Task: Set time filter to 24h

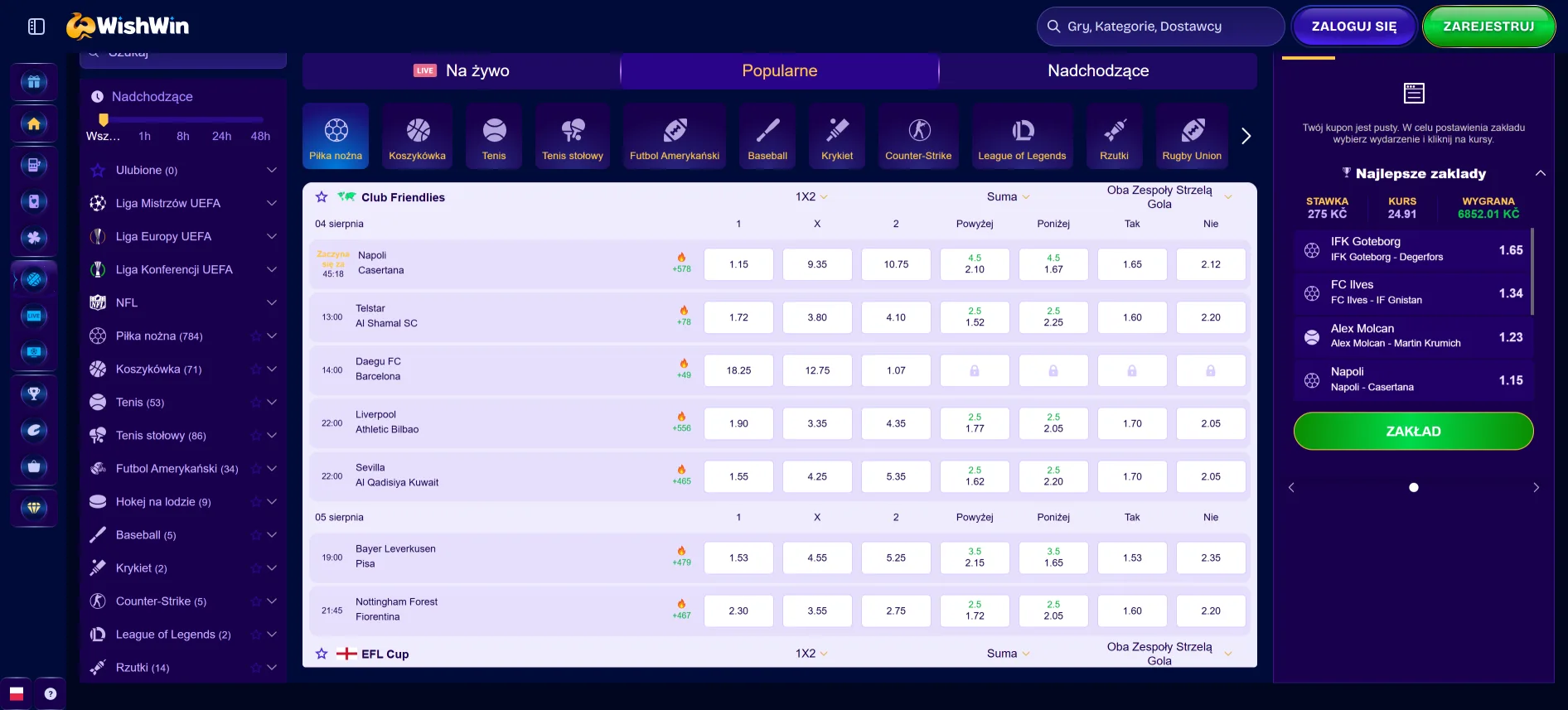Action: click(221, 136)
